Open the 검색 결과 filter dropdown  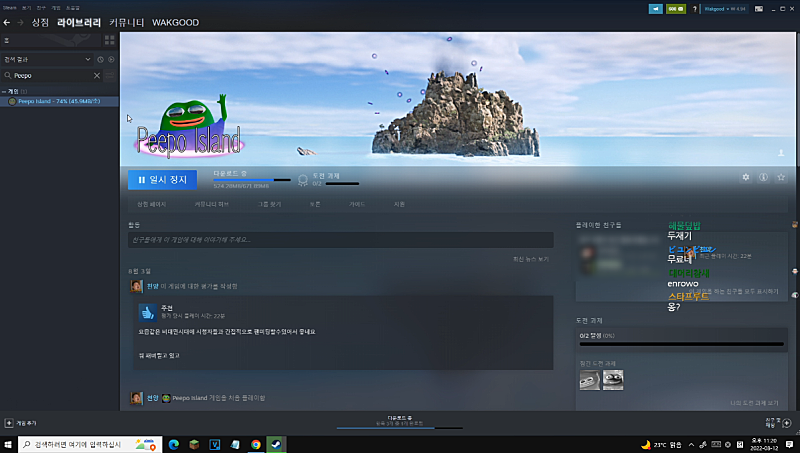coord(47,59)
